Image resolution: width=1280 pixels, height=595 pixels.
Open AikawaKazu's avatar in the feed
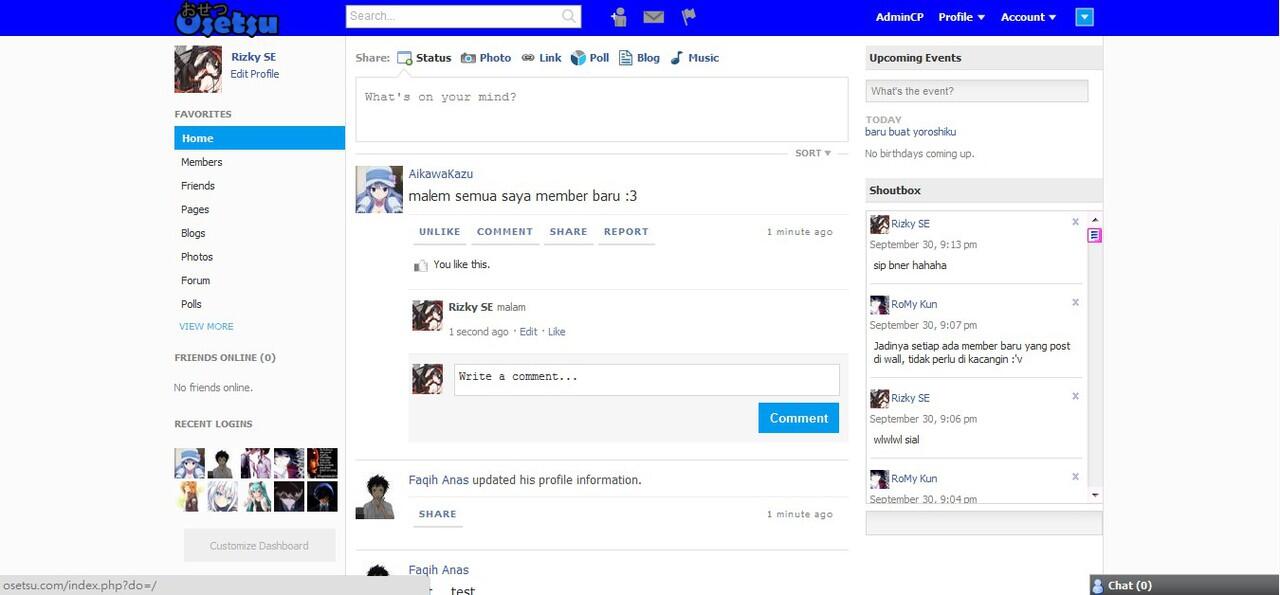pyautogui.click(x=379, y=189)
